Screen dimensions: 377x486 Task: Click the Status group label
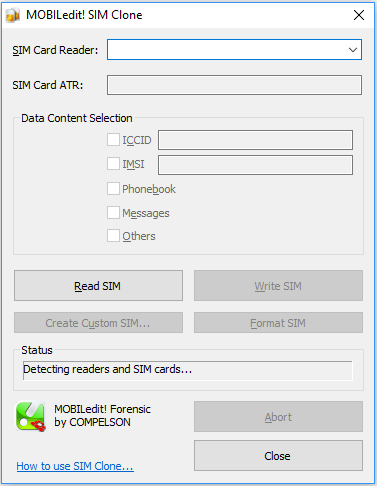coord(37,350)
